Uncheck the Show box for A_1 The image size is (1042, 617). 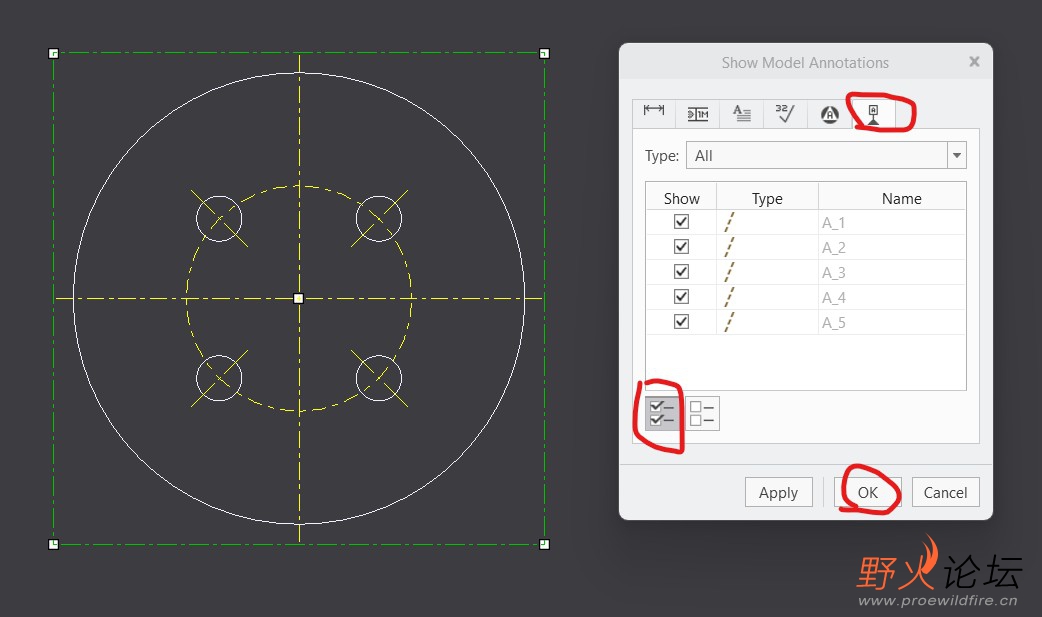[x=681, y=221]
